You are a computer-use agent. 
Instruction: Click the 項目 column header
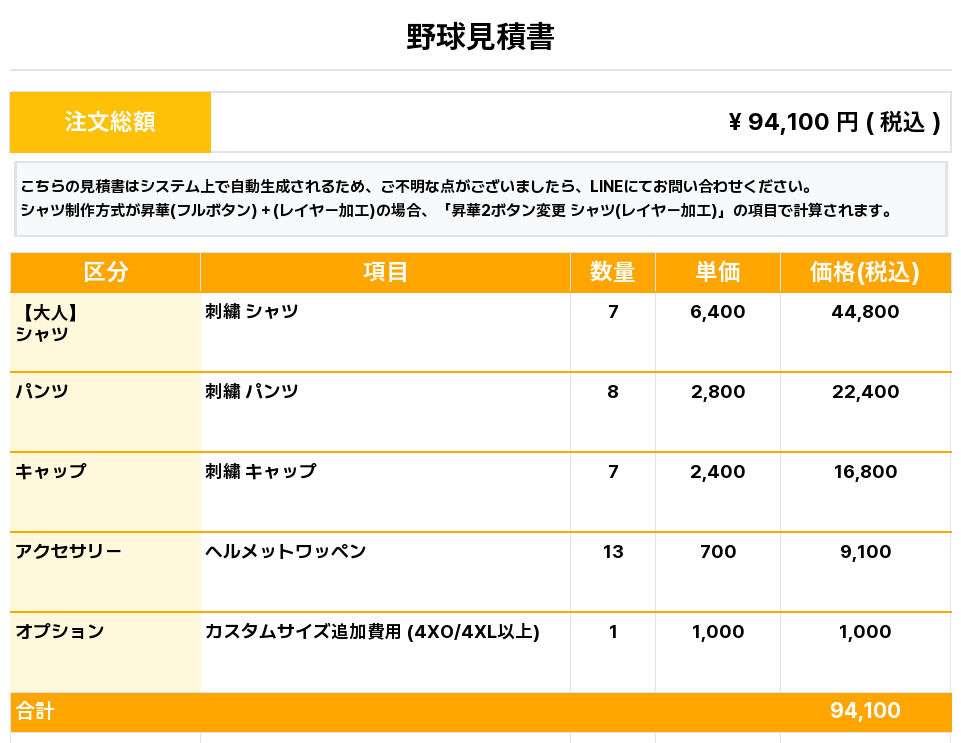[386, 272]
